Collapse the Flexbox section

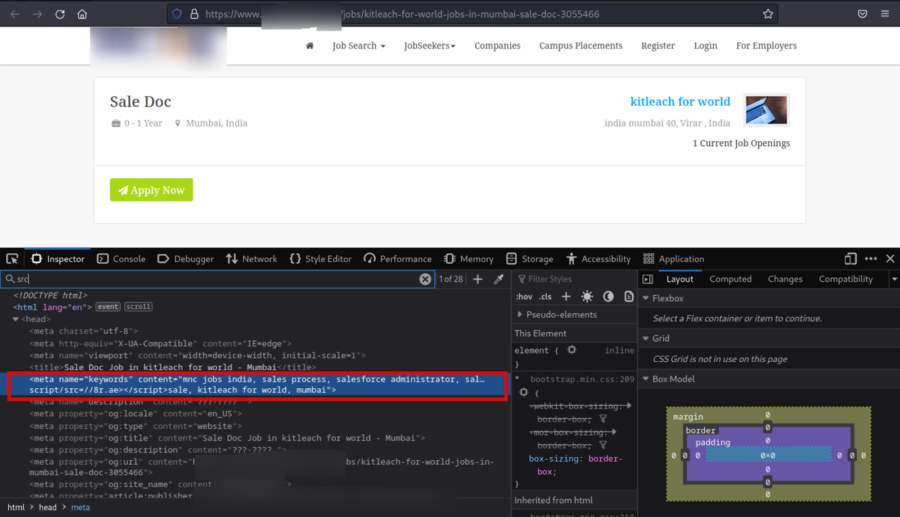(x=646, y=298)
